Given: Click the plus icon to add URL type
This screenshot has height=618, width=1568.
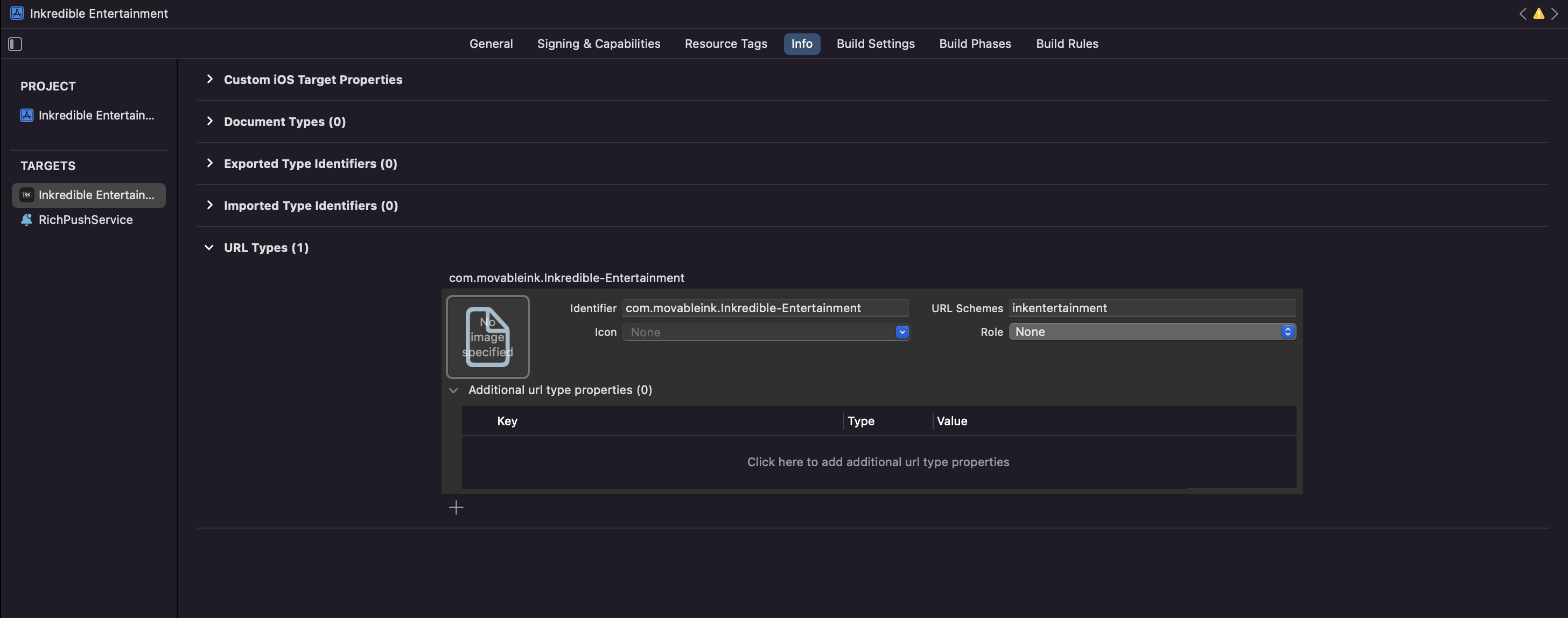Looking at the screenshot, I should pyautogui.click(x=456, y=507).
